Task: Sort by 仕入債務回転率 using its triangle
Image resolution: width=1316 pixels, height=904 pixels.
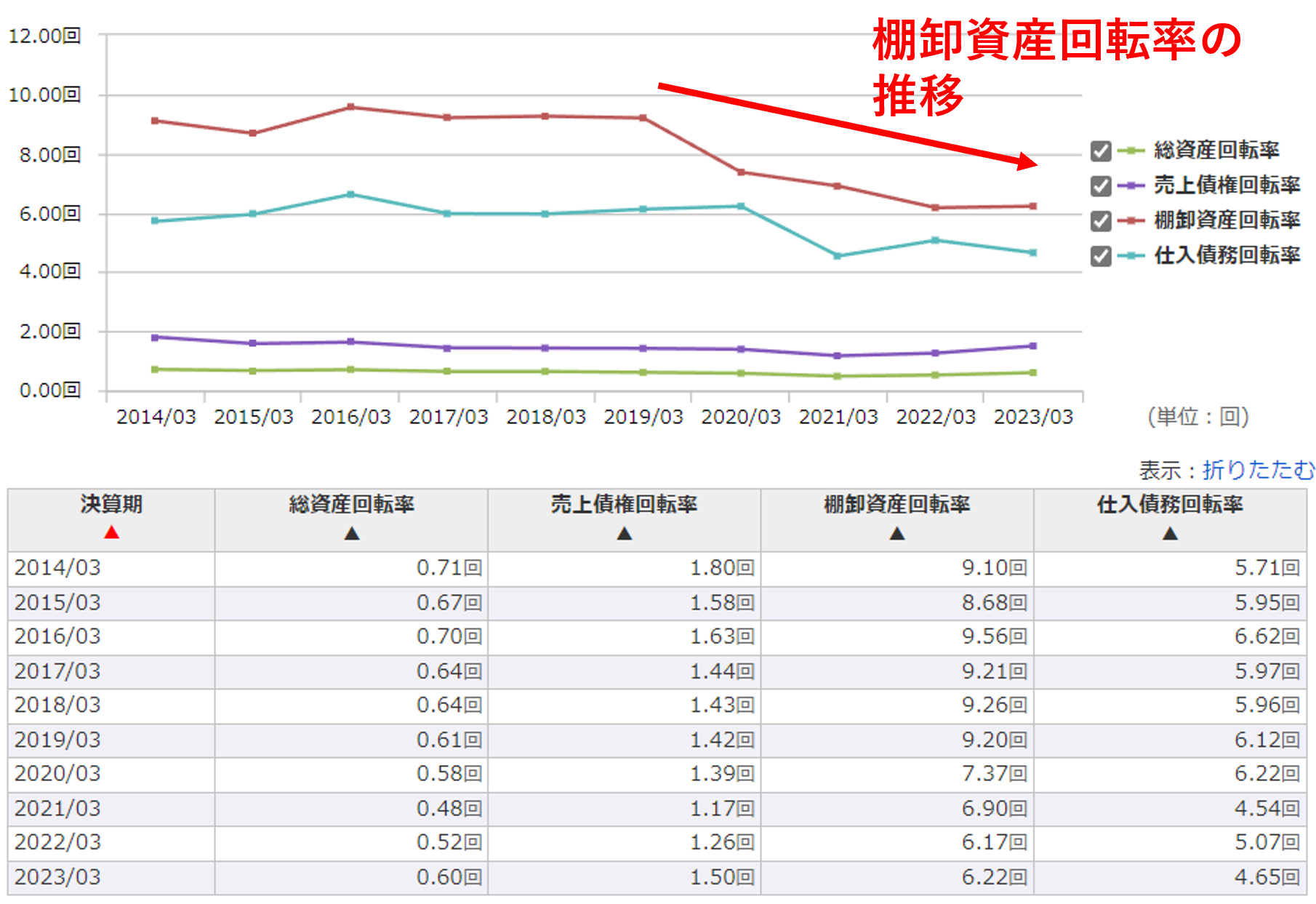Action: point(1170,534)
